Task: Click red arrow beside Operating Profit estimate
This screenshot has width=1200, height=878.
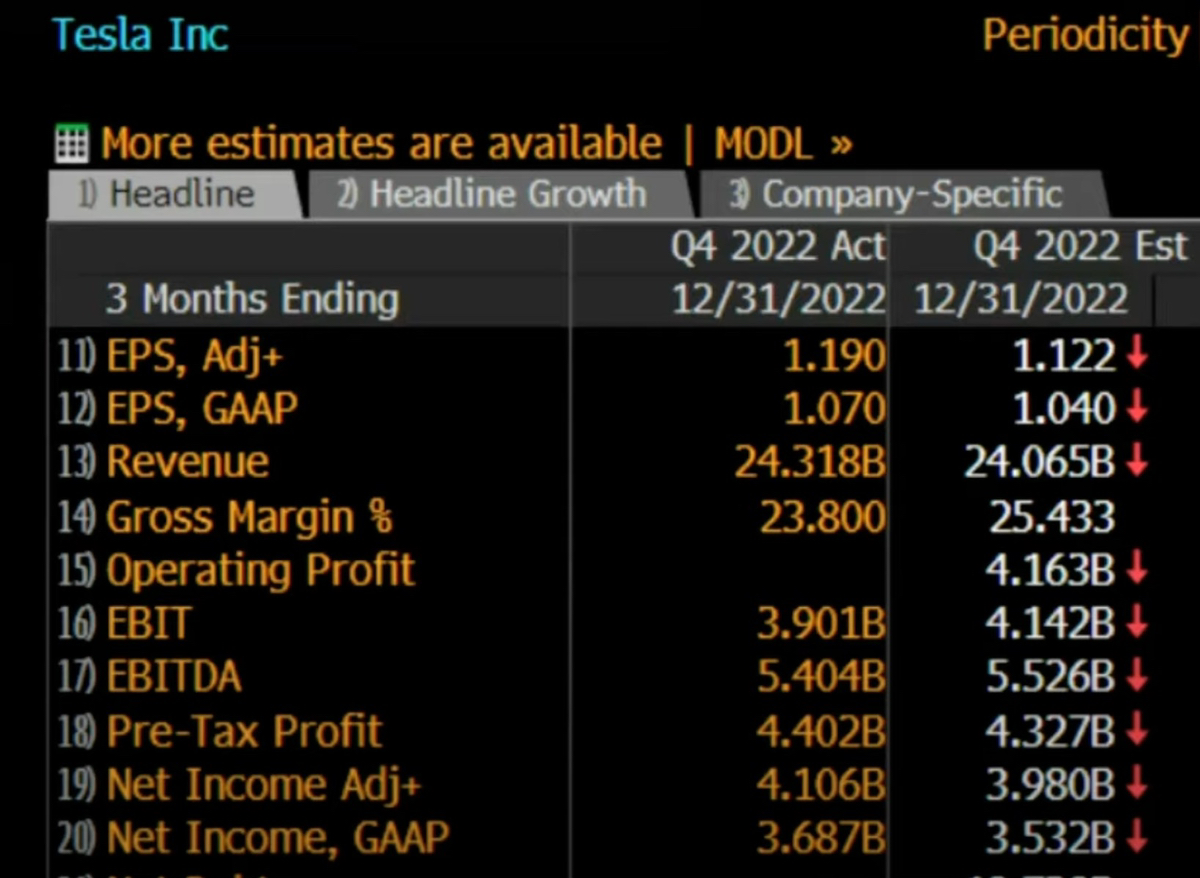Action: (x=1136, y=570)
